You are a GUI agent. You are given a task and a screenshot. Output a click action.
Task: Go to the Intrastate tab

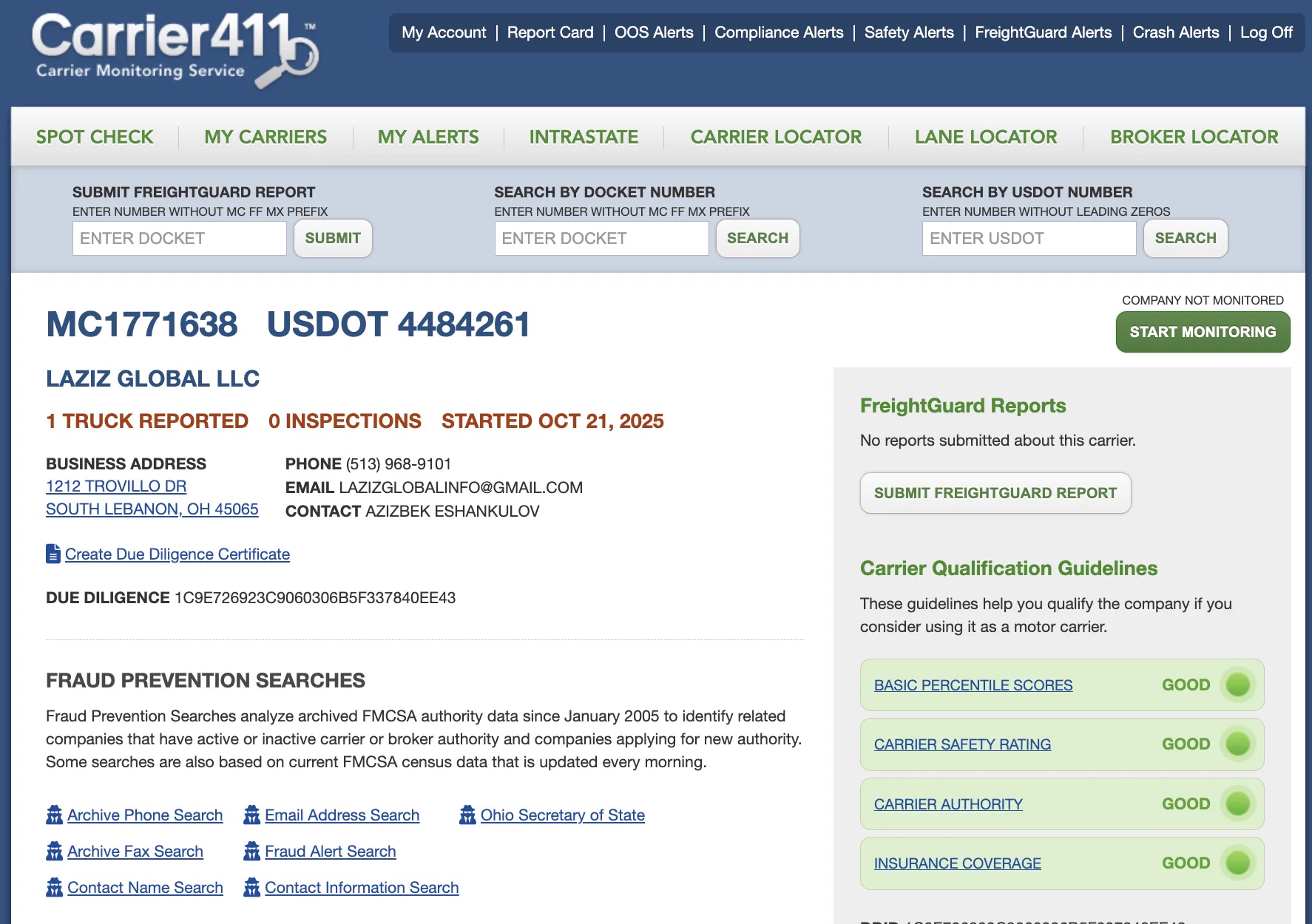[584, 137]
